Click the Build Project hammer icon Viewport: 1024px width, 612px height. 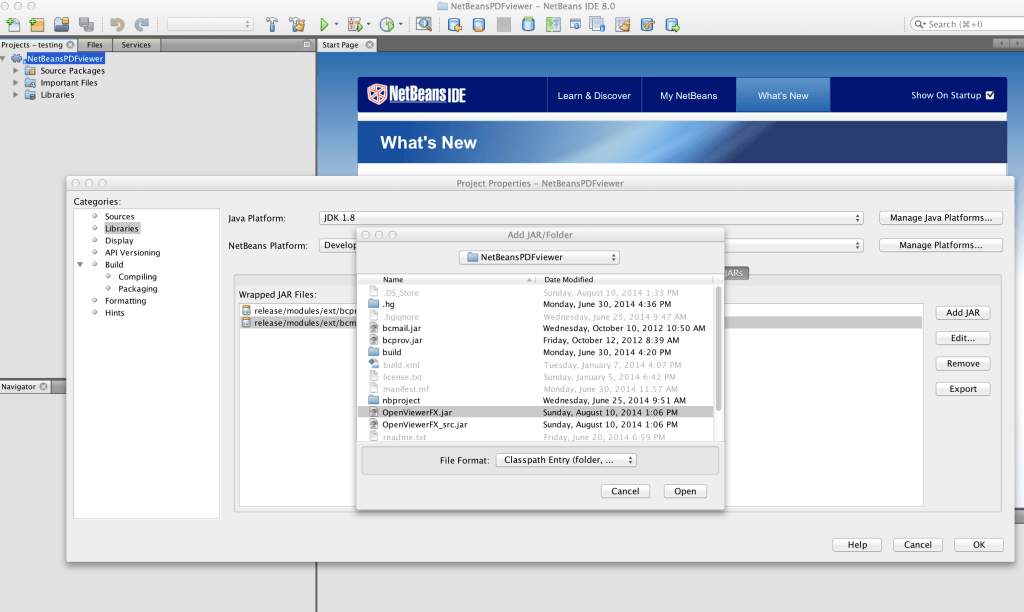272,22
